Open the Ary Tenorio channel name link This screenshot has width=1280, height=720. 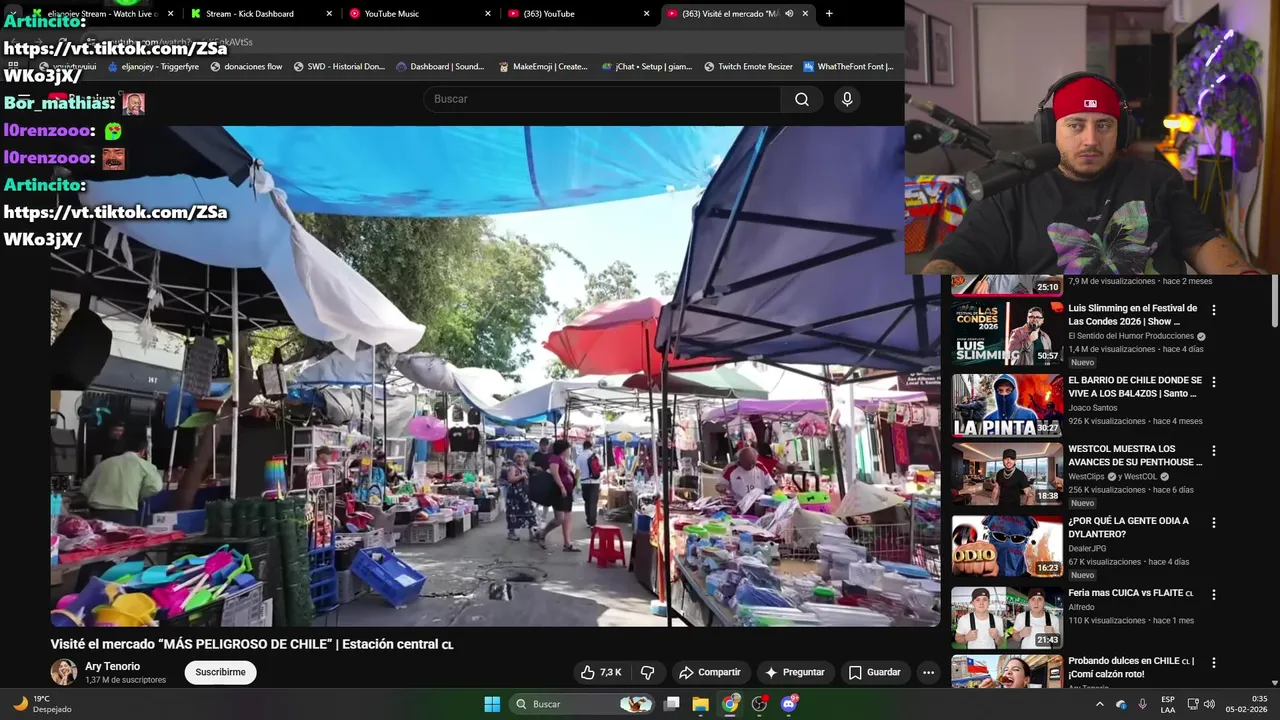112,666
